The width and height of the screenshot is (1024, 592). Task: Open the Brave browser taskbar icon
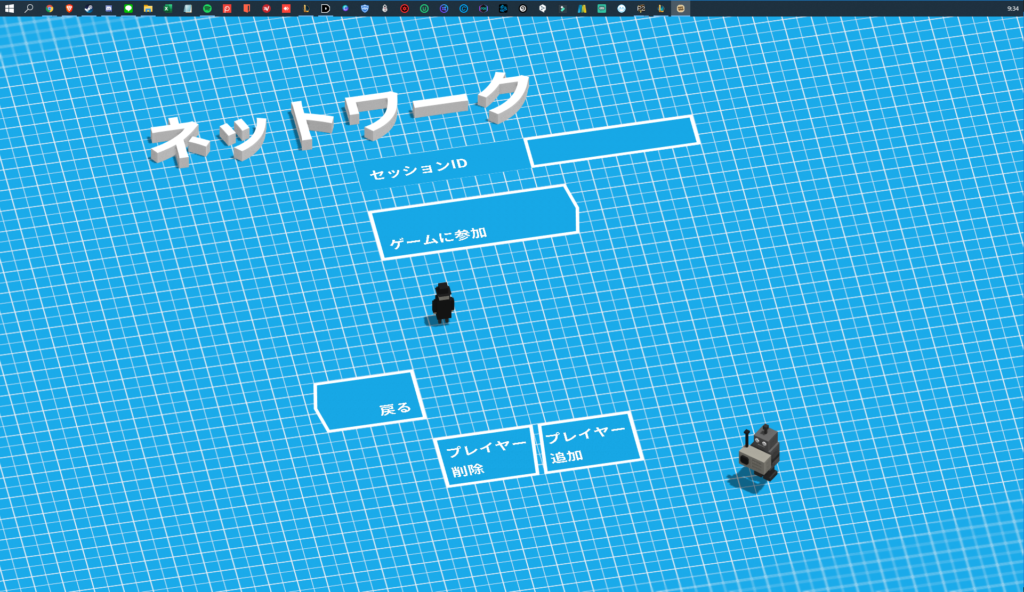[69, 8]
